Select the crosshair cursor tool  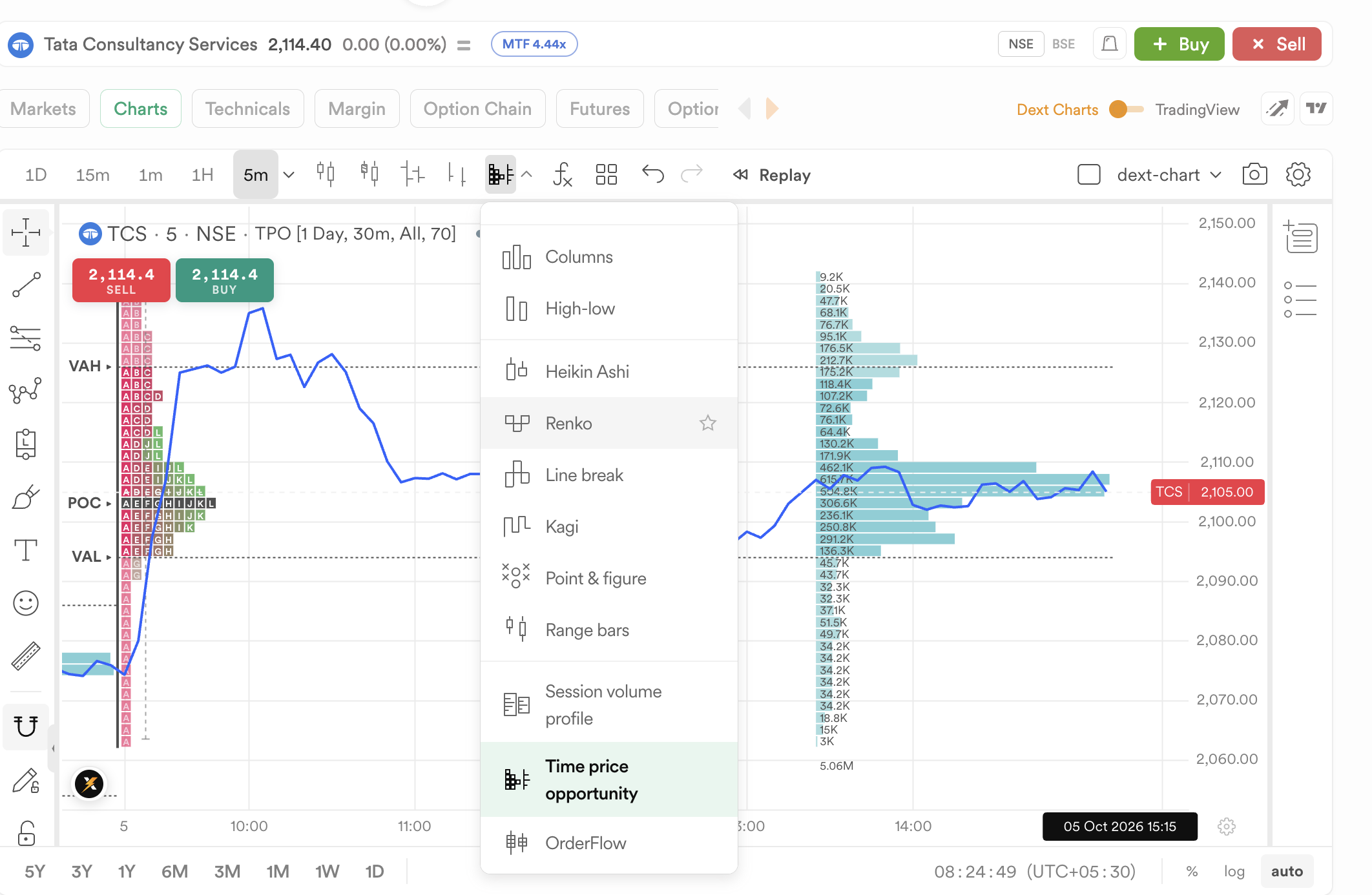[x=26, y=232]
